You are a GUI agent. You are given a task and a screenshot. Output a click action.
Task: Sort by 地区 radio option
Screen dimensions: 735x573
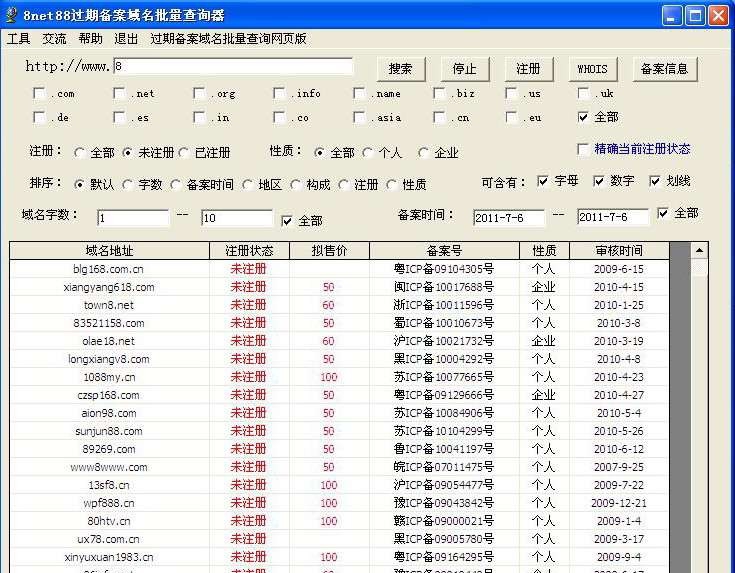click(x=248, y=185)
